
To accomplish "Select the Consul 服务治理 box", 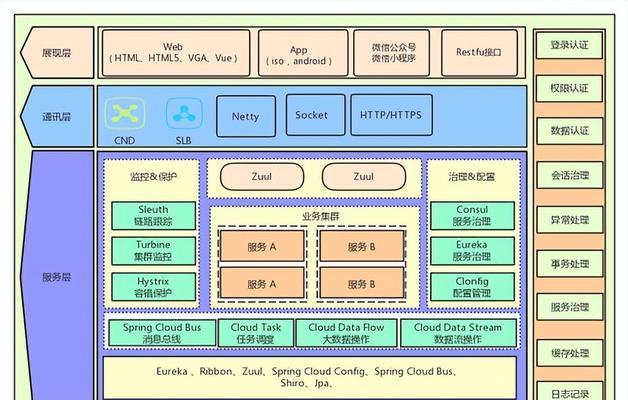I will tap(472, 216).
